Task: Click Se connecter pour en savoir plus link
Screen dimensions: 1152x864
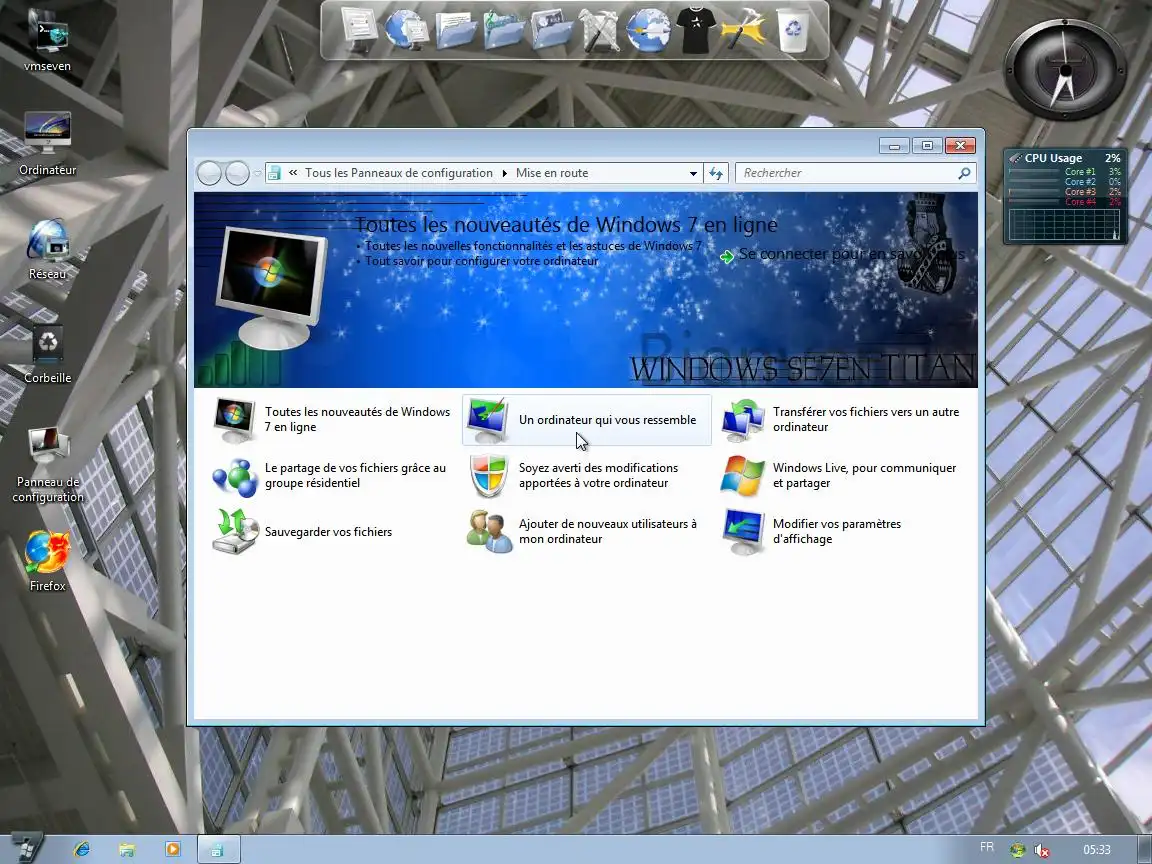Action: [852, 254]
